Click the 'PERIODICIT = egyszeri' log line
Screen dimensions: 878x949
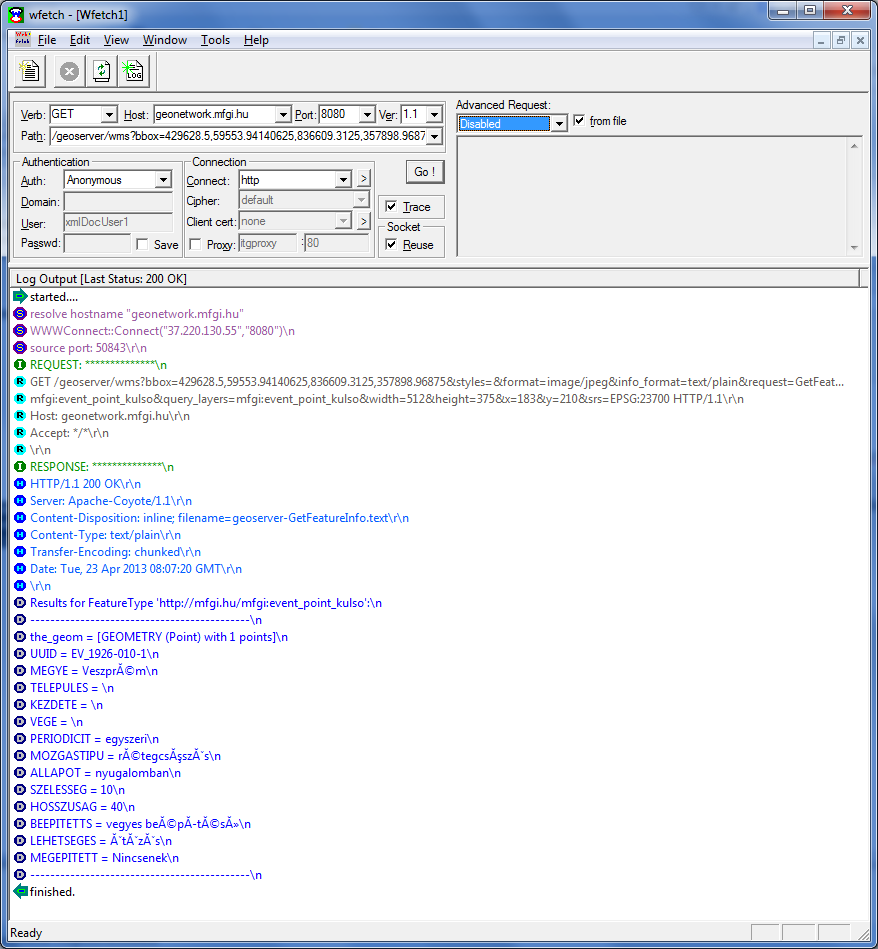point(94,739)
